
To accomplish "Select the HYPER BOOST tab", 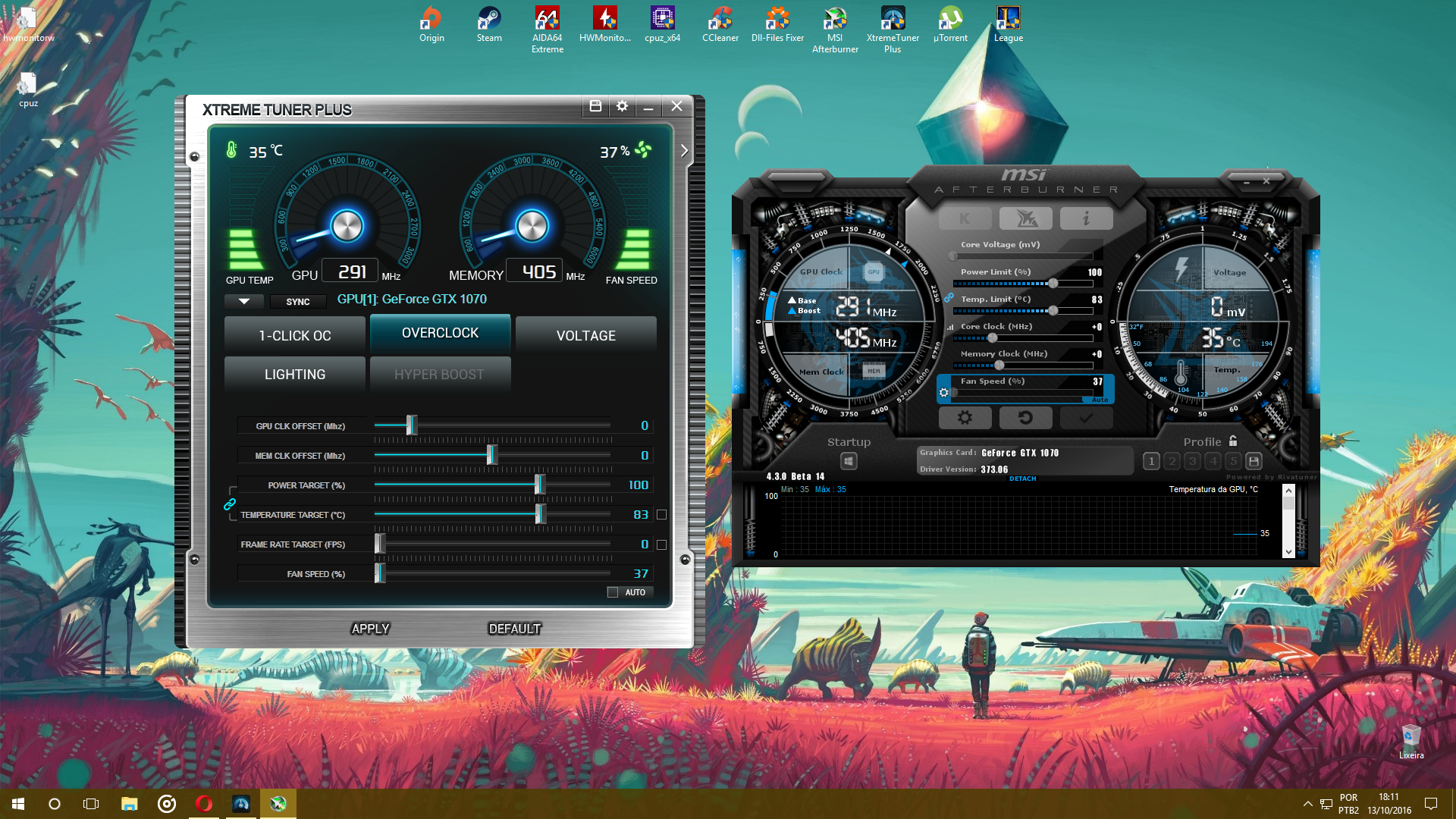I will click(x=440, y=375).
